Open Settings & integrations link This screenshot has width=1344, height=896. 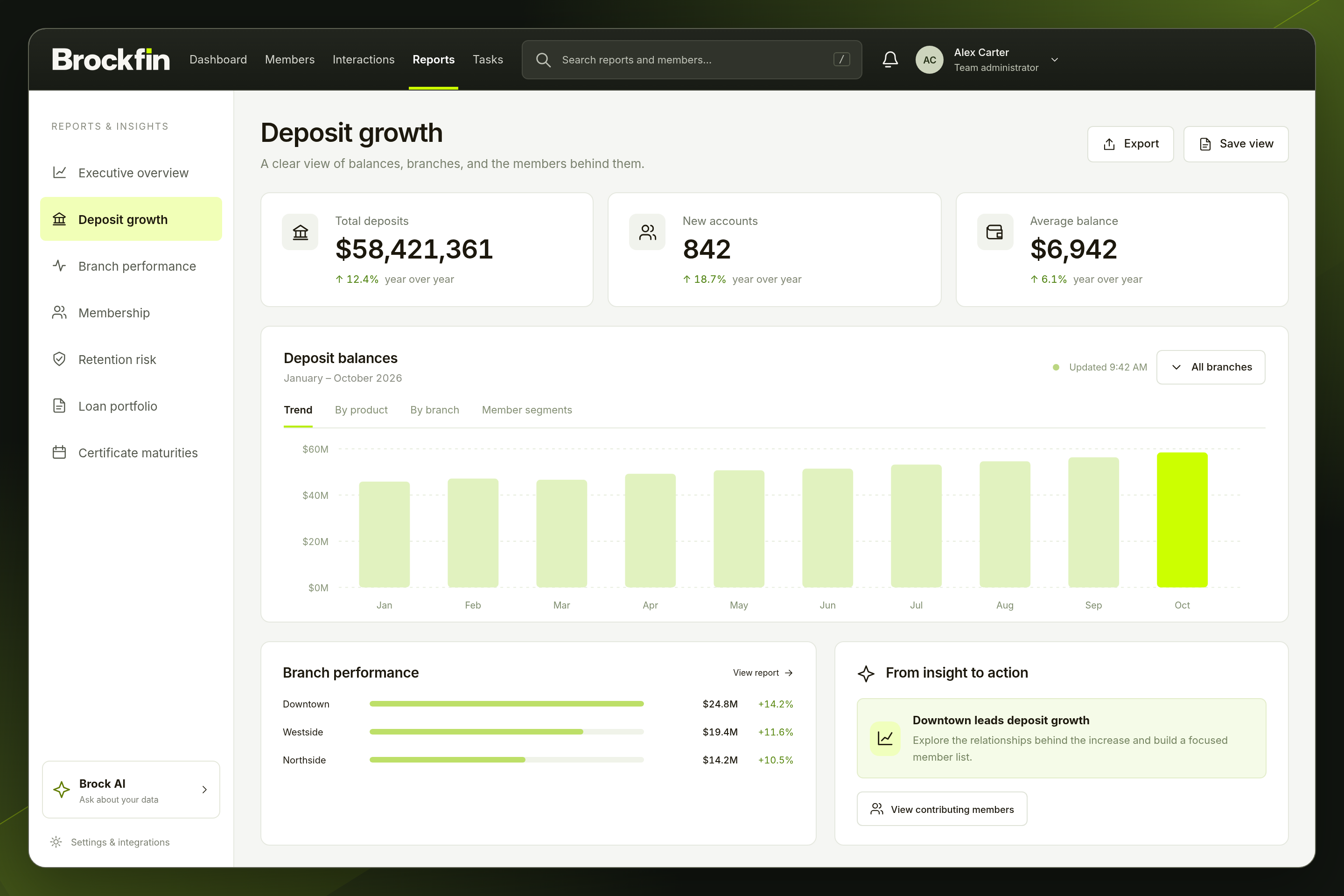click(110, 842)
